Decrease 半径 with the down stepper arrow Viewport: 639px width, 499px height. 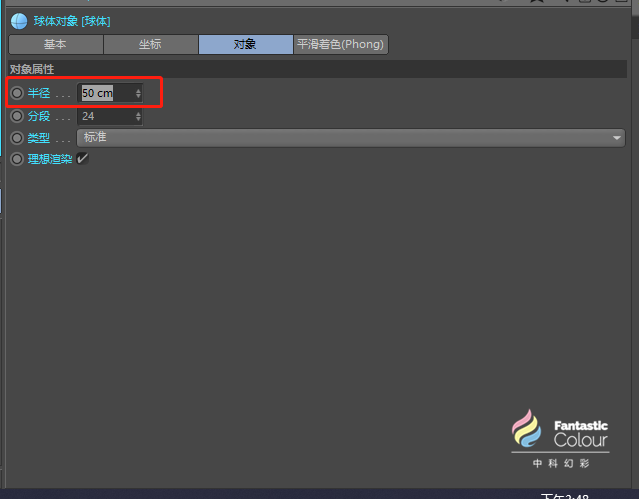tap(139, 96)
